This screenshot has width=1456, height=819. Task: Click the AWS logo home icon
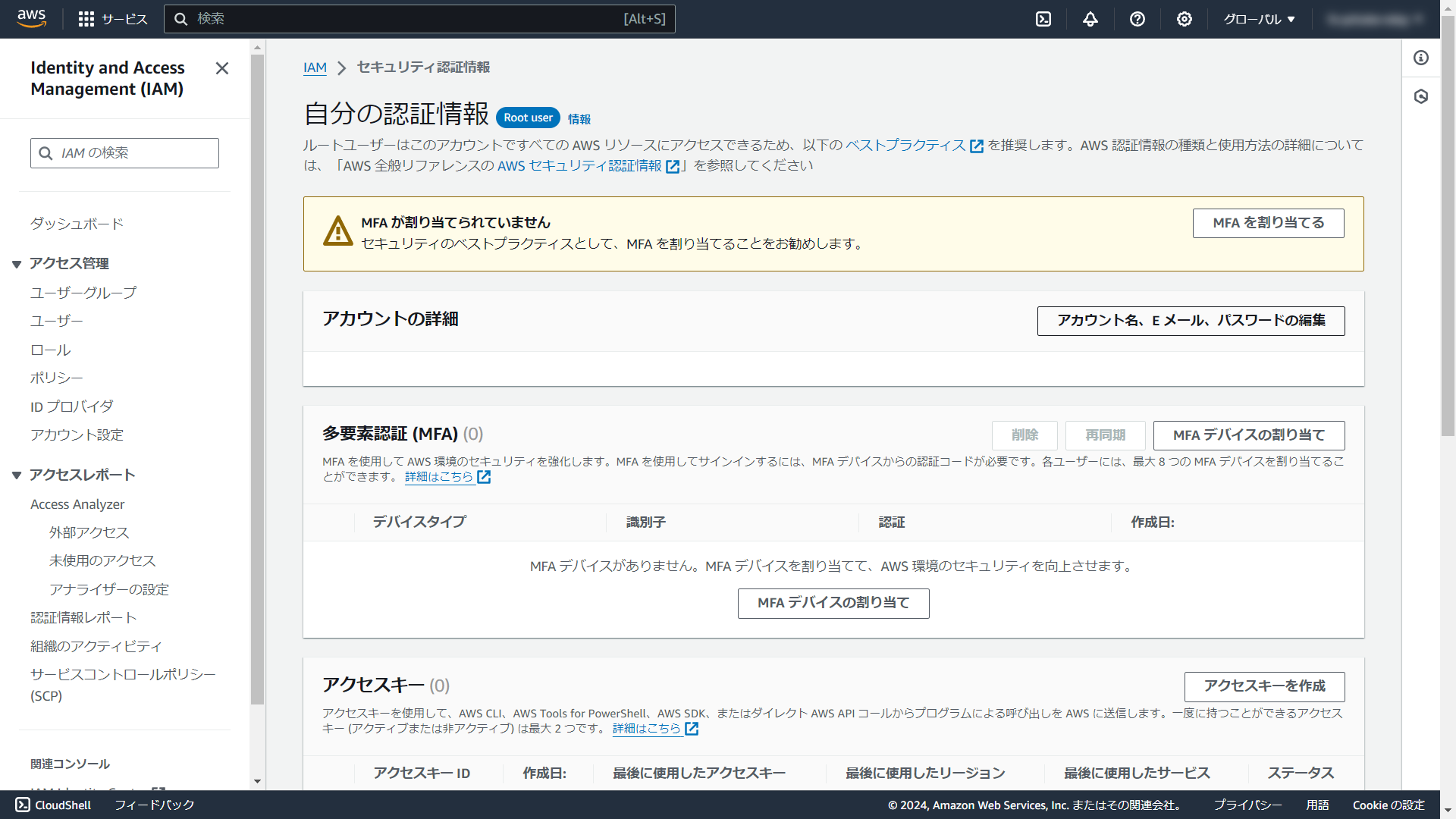point(31,18)
